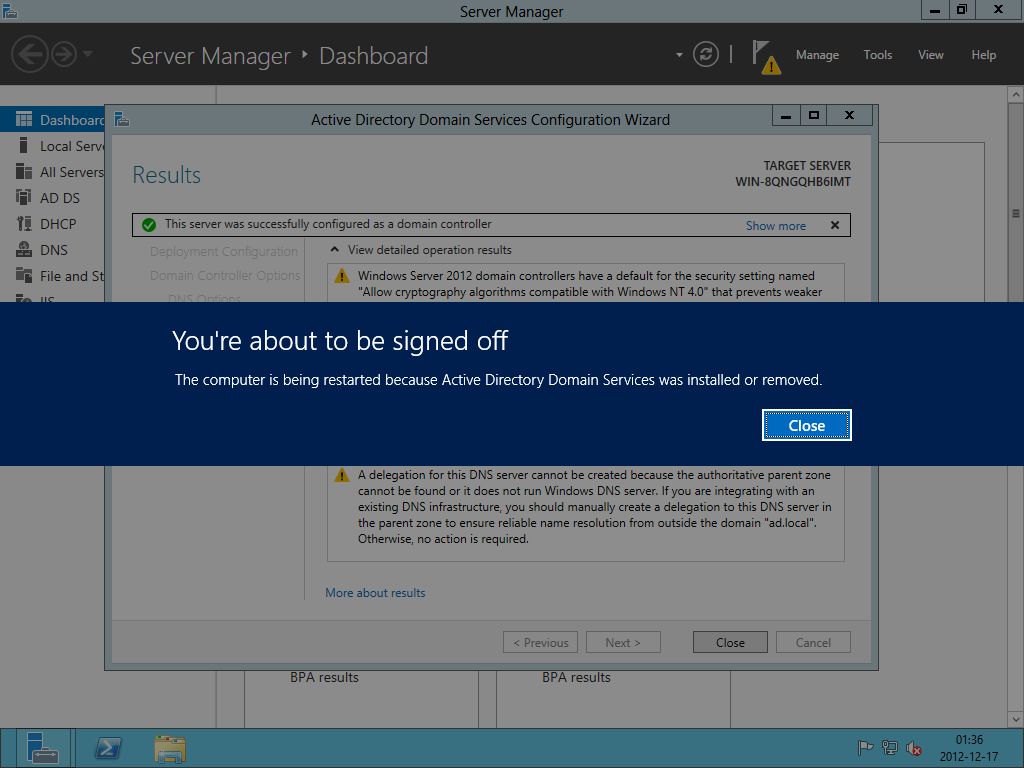1024x768 pixels.
Task: Click the Results heading in the wizard
Action: pyautogui.click(x=167, y=175)
